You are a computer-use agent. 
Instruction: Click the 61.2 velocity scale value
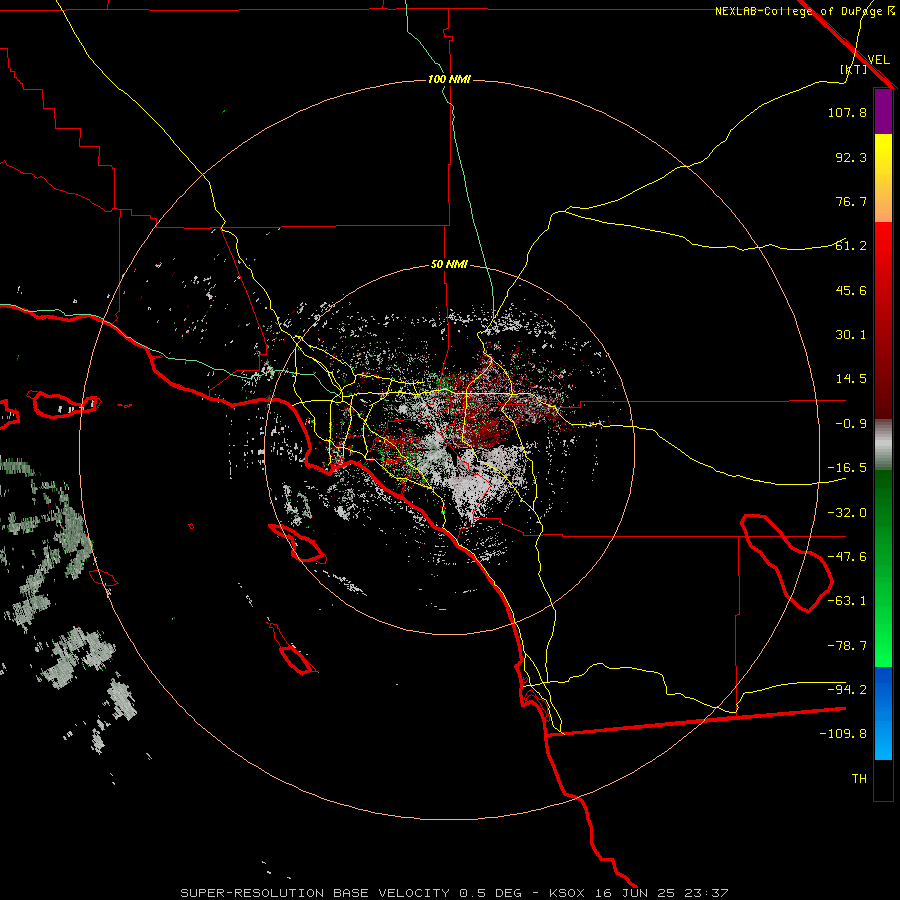[851, 246]
